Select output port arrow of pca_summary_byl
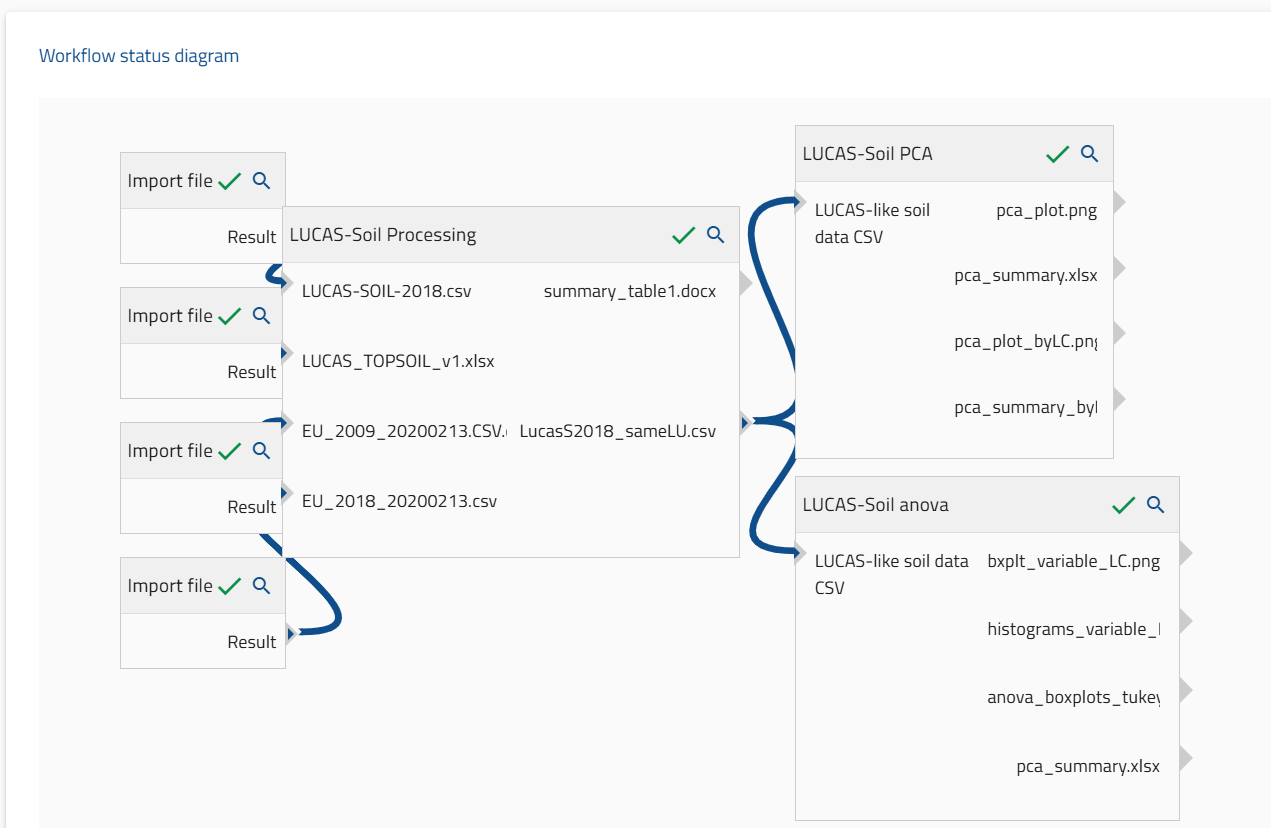Viewport: 1271px width, 828px height. click(1119, 398)
